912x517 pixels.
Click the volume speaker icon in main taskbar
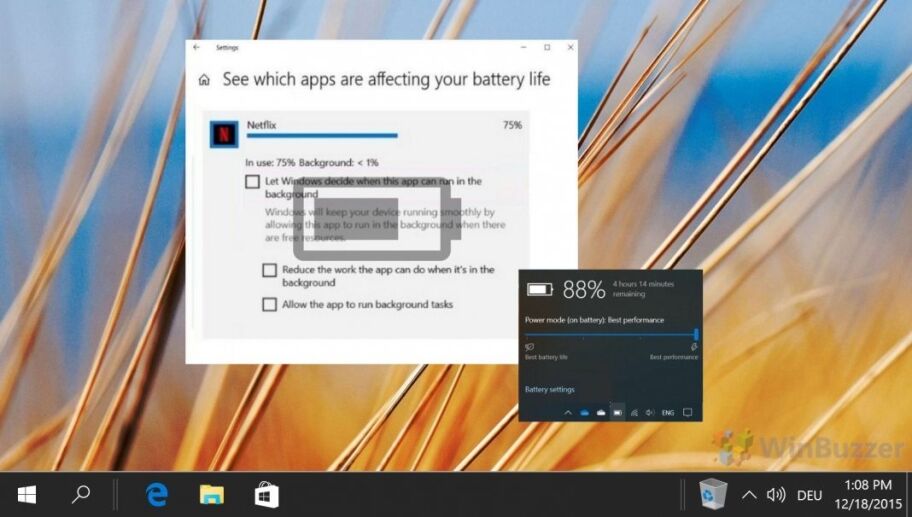coord(776,495)
